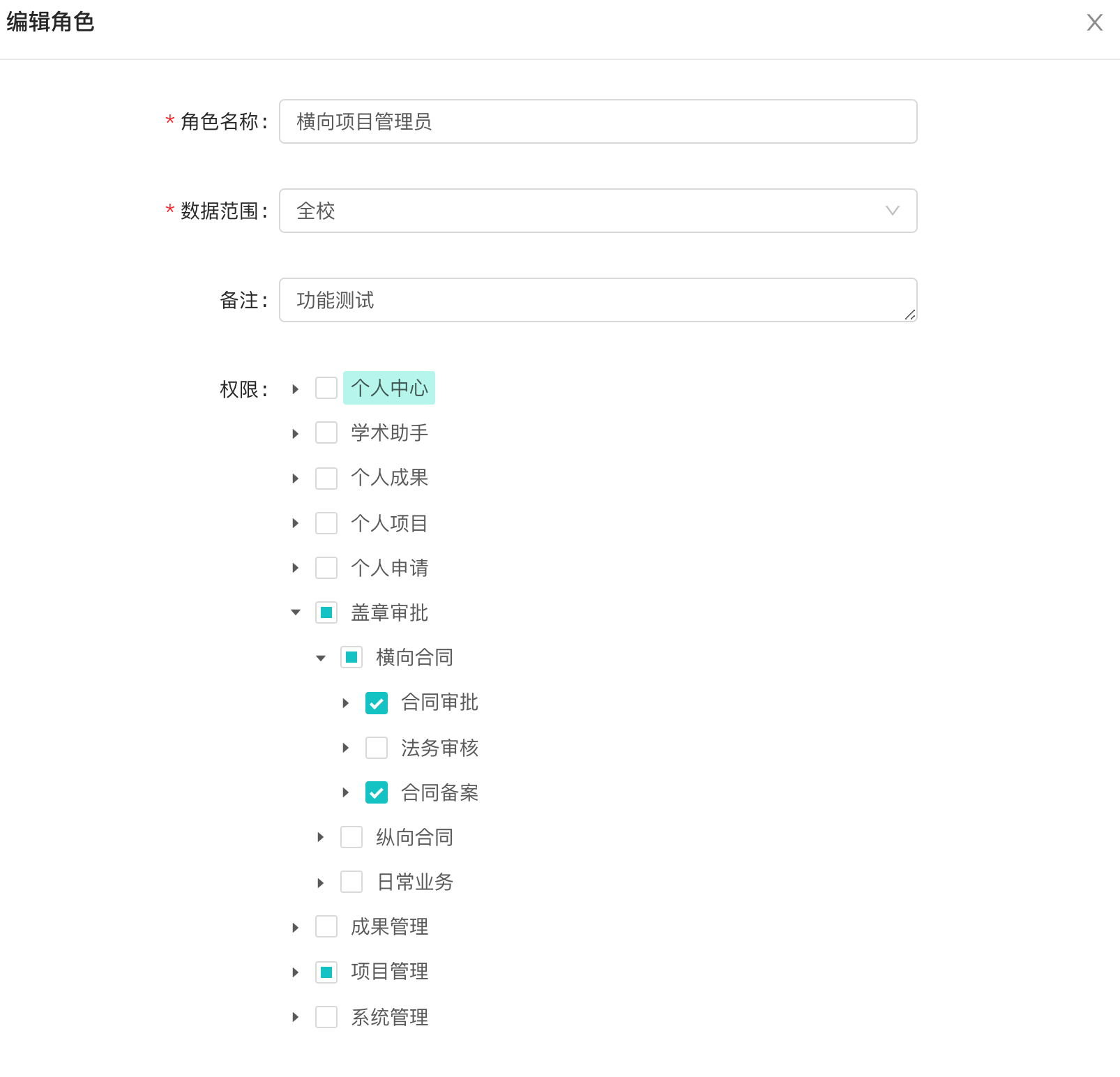Screen dimensions: 1120x1077
Task: Check the 个人申请 checkbox
Action: coord(326,568)
